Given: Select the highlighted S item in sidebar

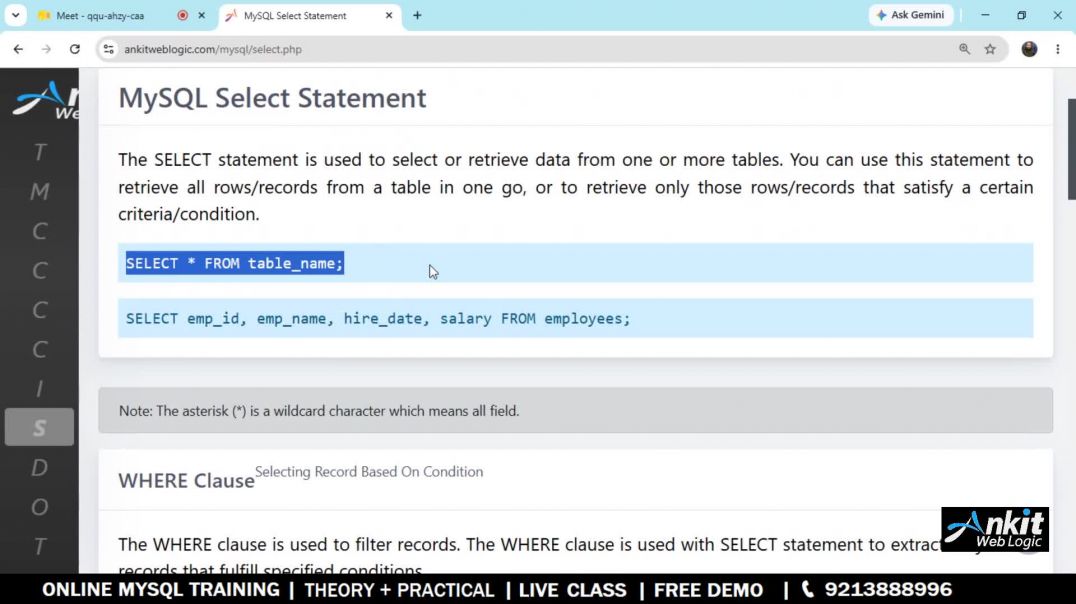Looking at the screenshot, I should 40,428.
